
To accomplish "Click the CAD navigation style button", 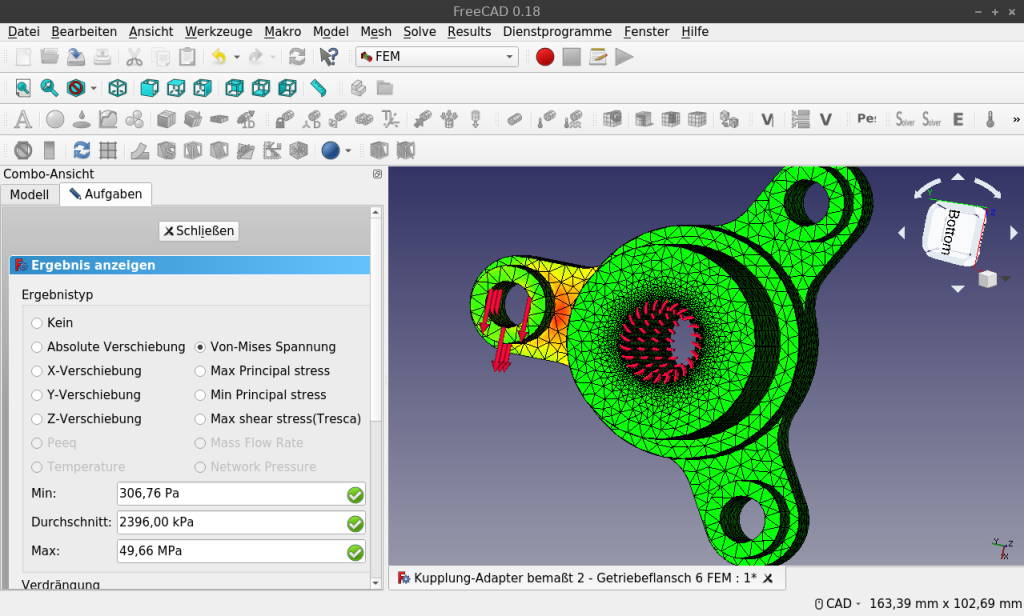I will [x=838, y=604].
